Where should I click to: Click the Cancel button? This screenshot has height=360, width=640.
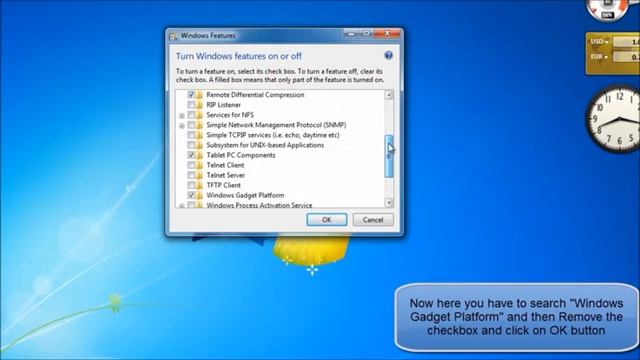373,220
